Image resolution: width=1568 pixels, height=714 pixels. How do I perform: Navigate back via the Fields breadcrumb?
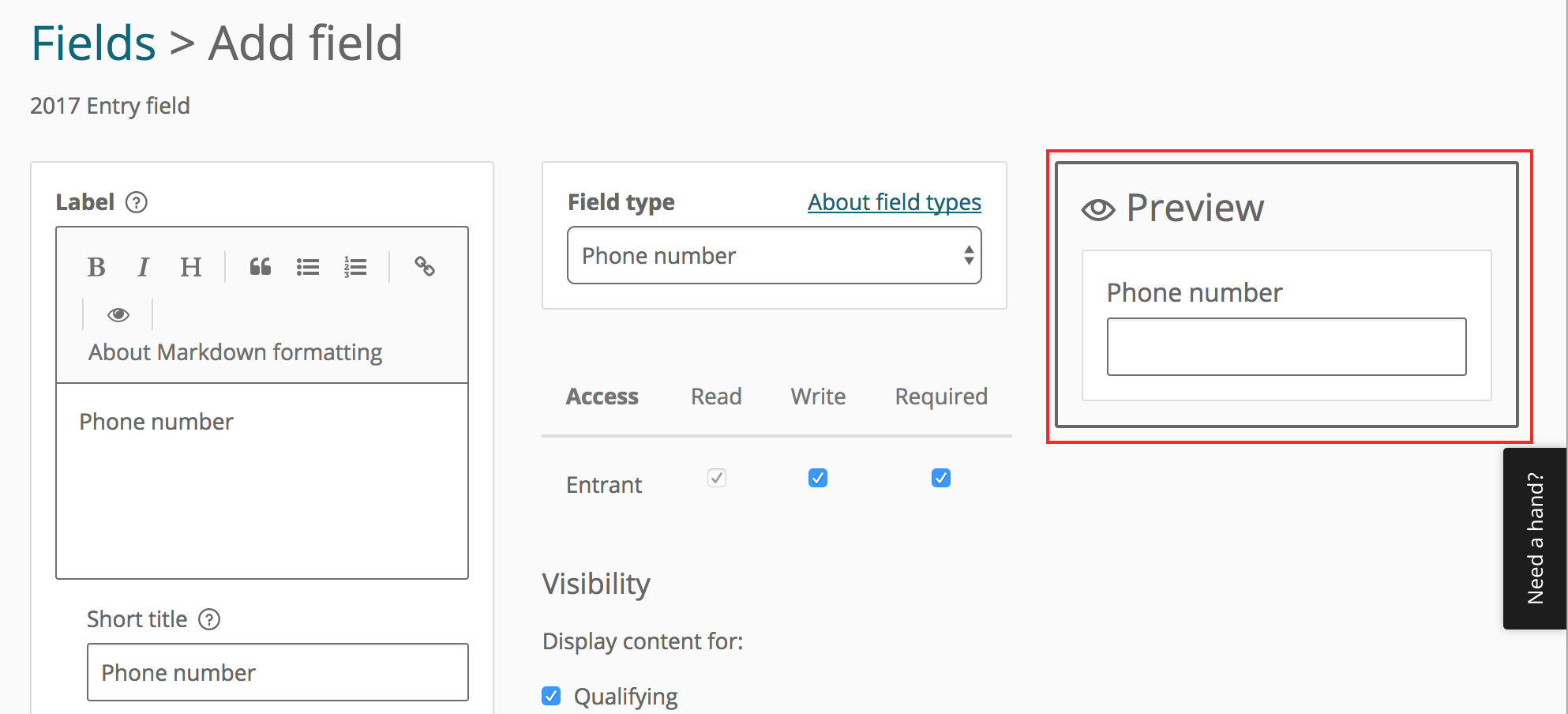click(x=93, y=41)
